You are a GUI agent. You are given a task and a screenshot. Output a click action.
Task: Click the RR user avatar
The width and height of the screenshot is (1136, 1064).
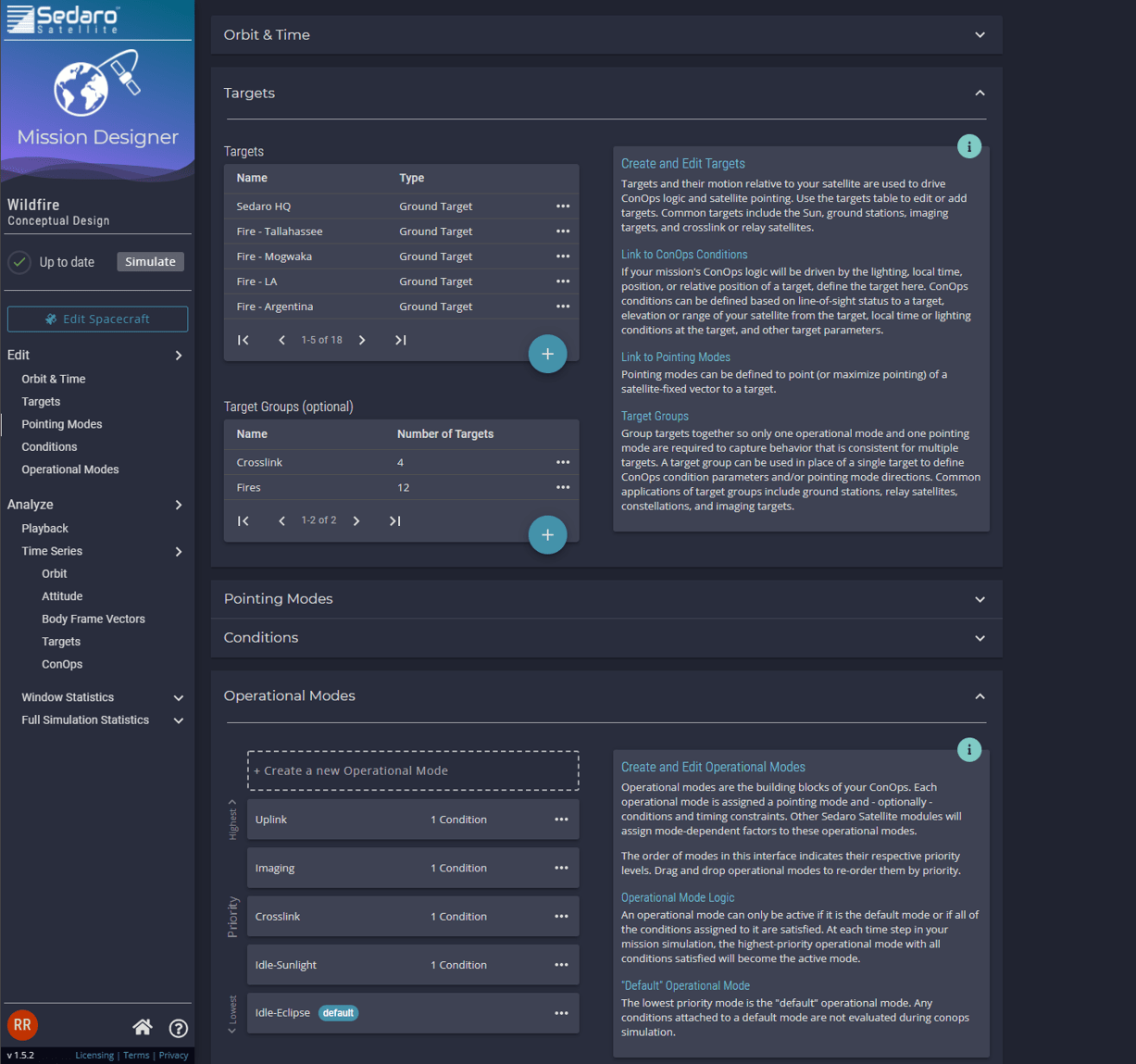point(22,1025)
